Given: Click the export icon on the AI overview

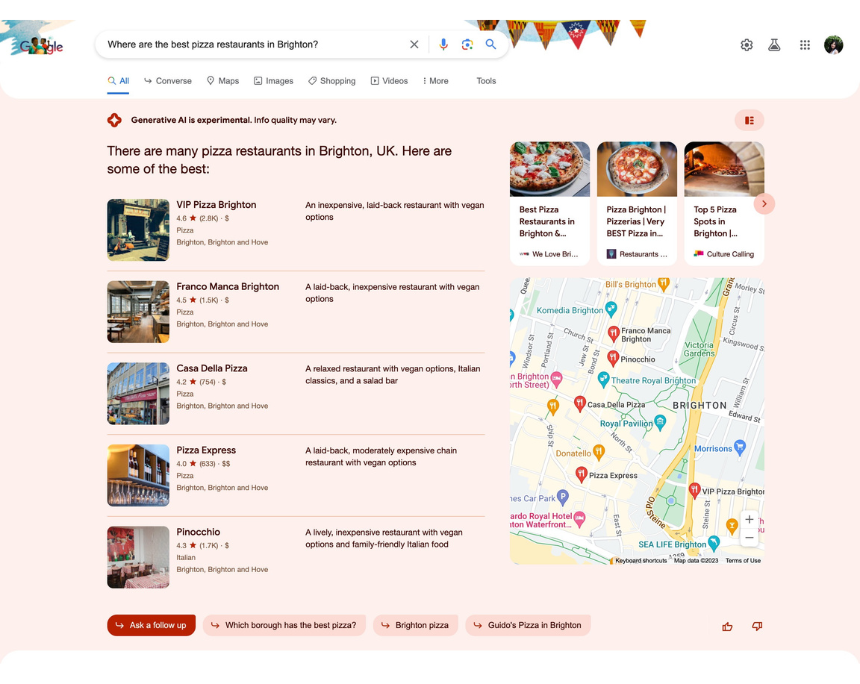Looking at the screenshot, I should (749, 119).
